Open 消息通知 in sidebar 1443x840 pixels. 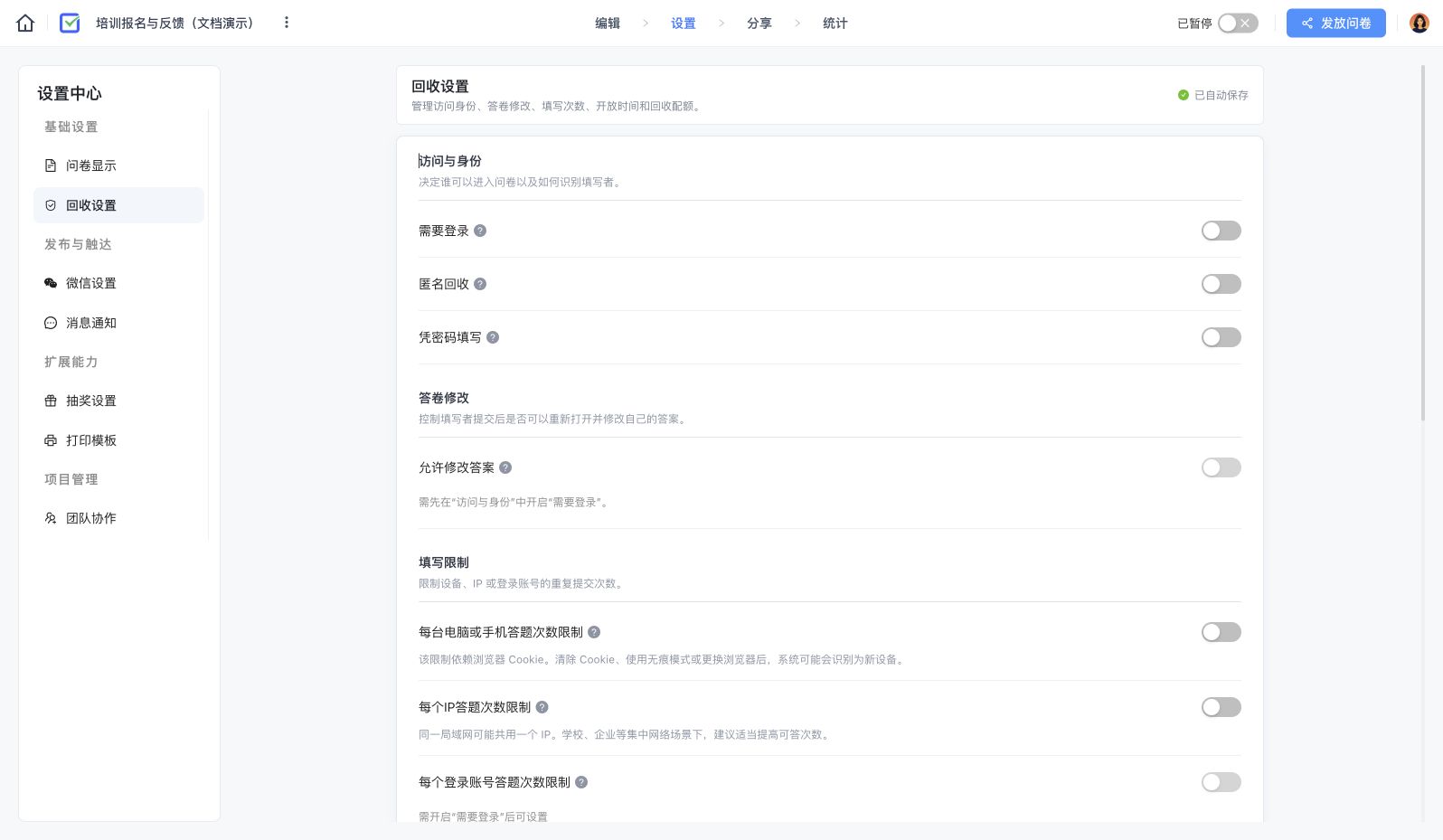coord(118,323)
